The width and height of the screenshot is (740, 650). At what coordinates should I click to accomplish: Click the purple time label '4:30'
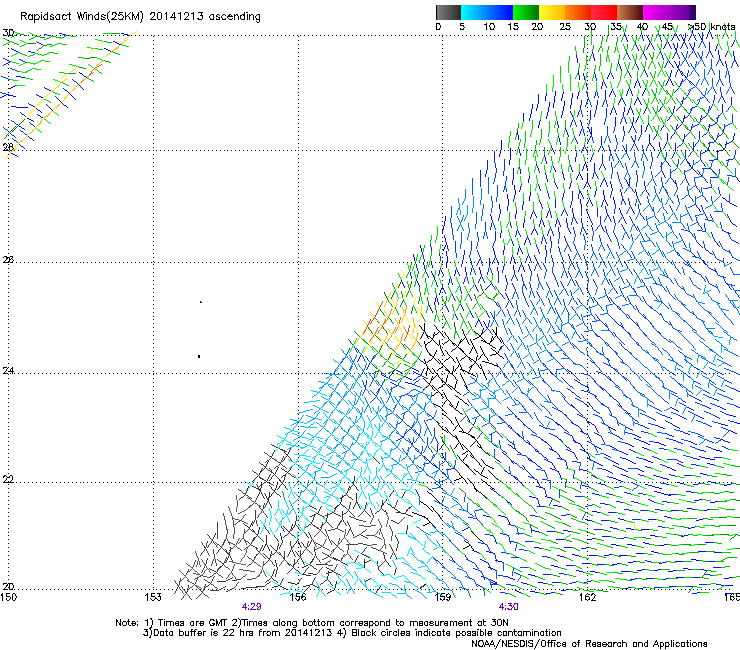pos(508,607)
